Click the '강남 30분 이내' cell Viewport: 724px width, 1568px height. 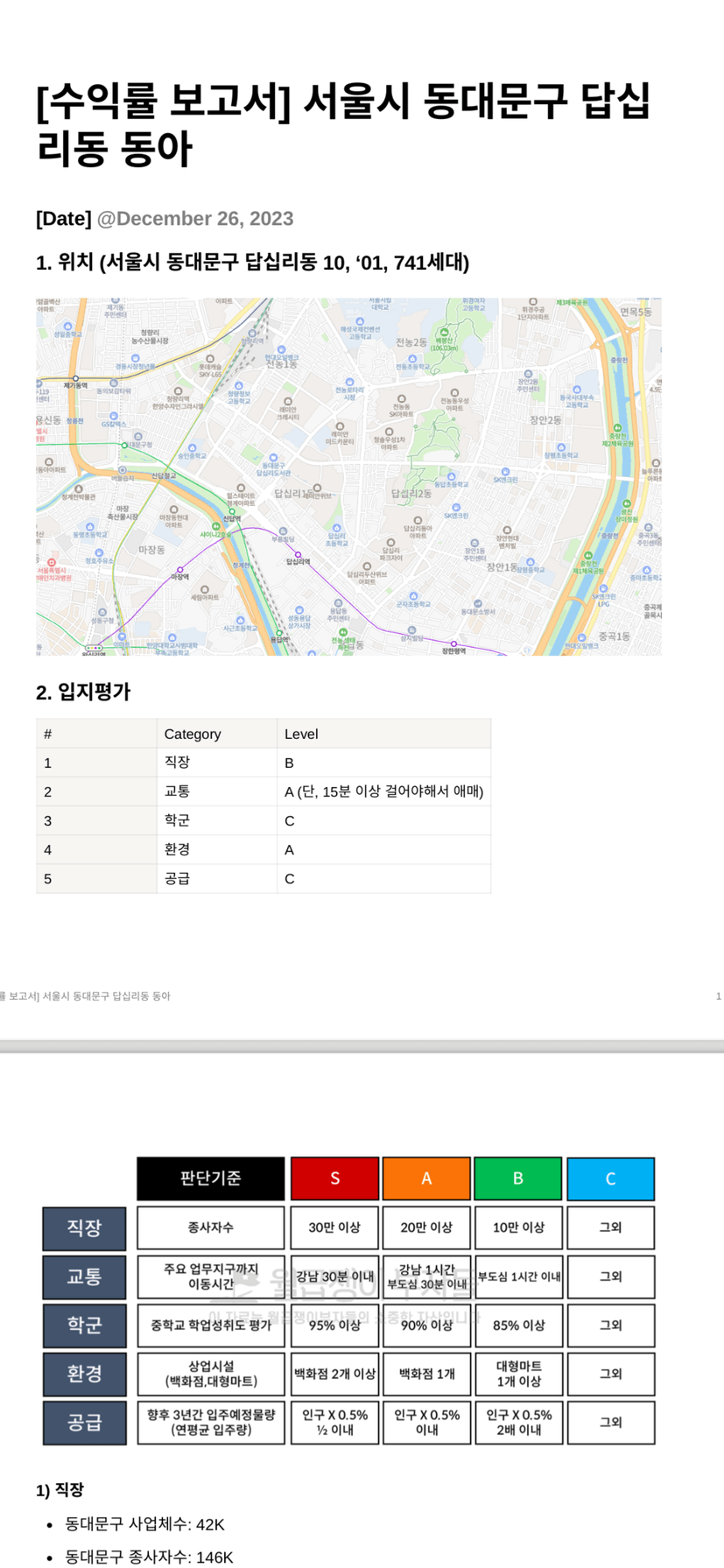click(334, 1276)
